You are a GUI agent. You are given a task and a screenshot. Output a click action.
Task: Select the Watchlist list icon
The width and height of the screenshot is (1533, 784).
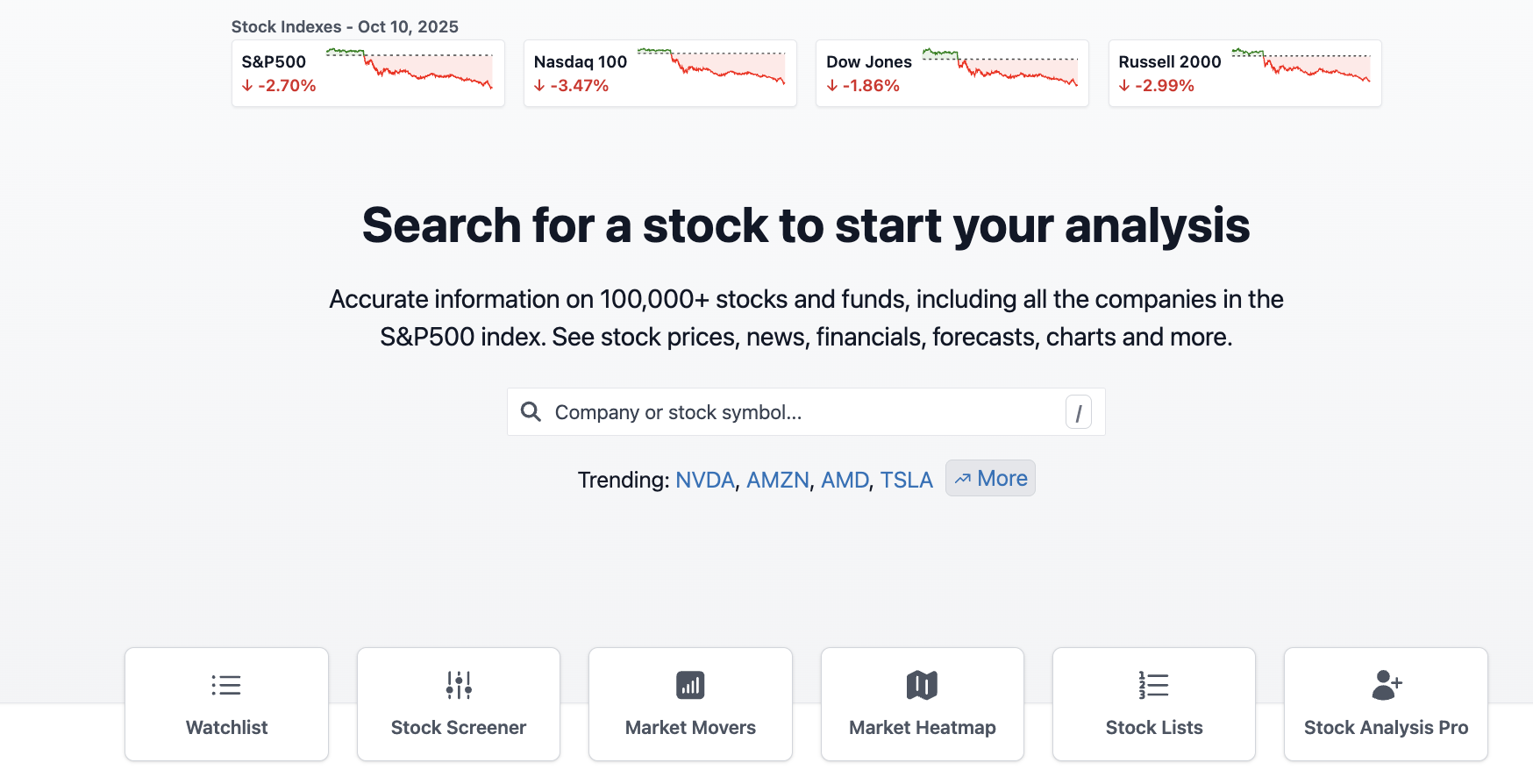coord(226,685)
